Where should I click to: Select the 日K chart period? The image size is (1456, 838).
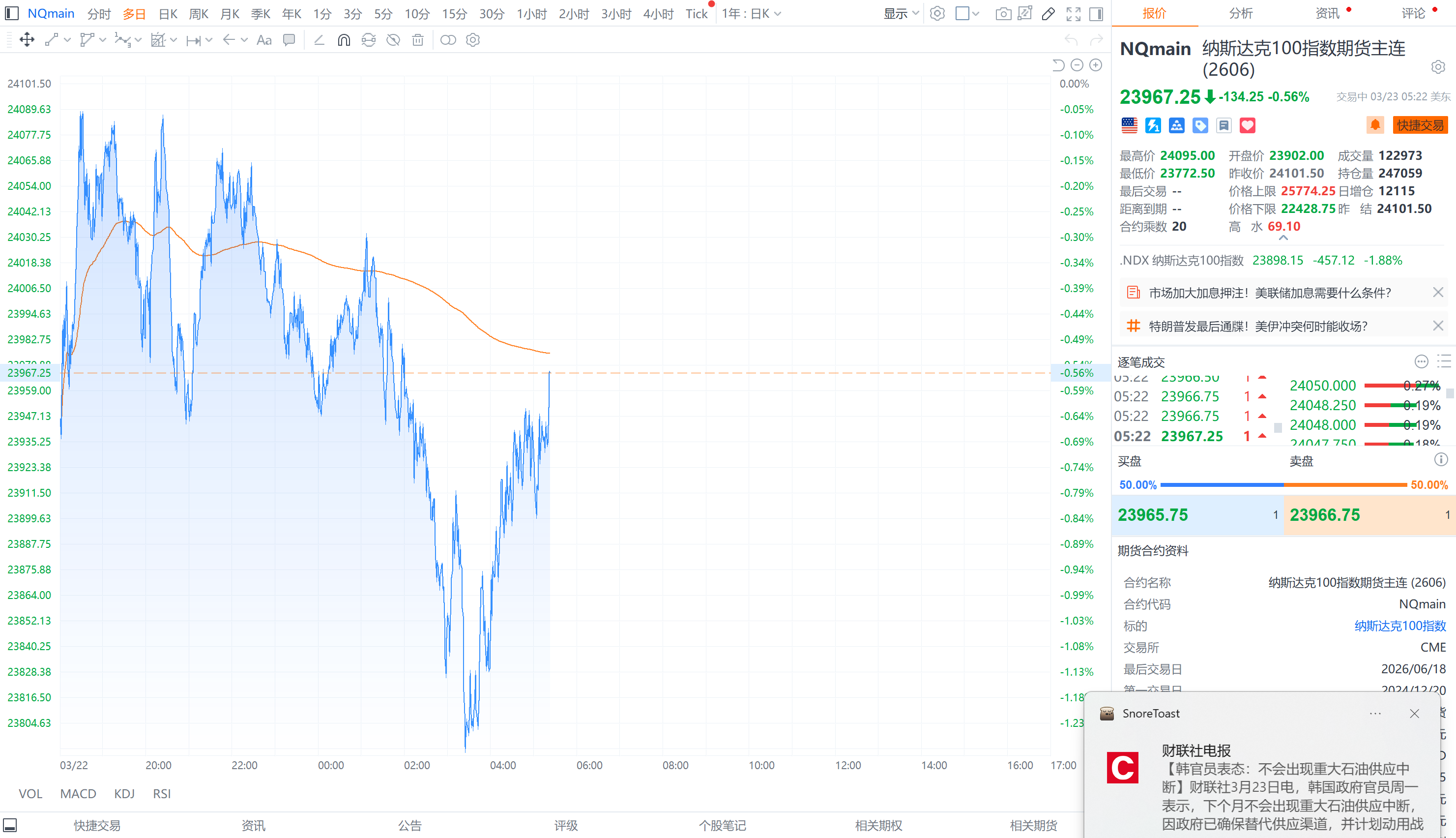click(168, 14)
